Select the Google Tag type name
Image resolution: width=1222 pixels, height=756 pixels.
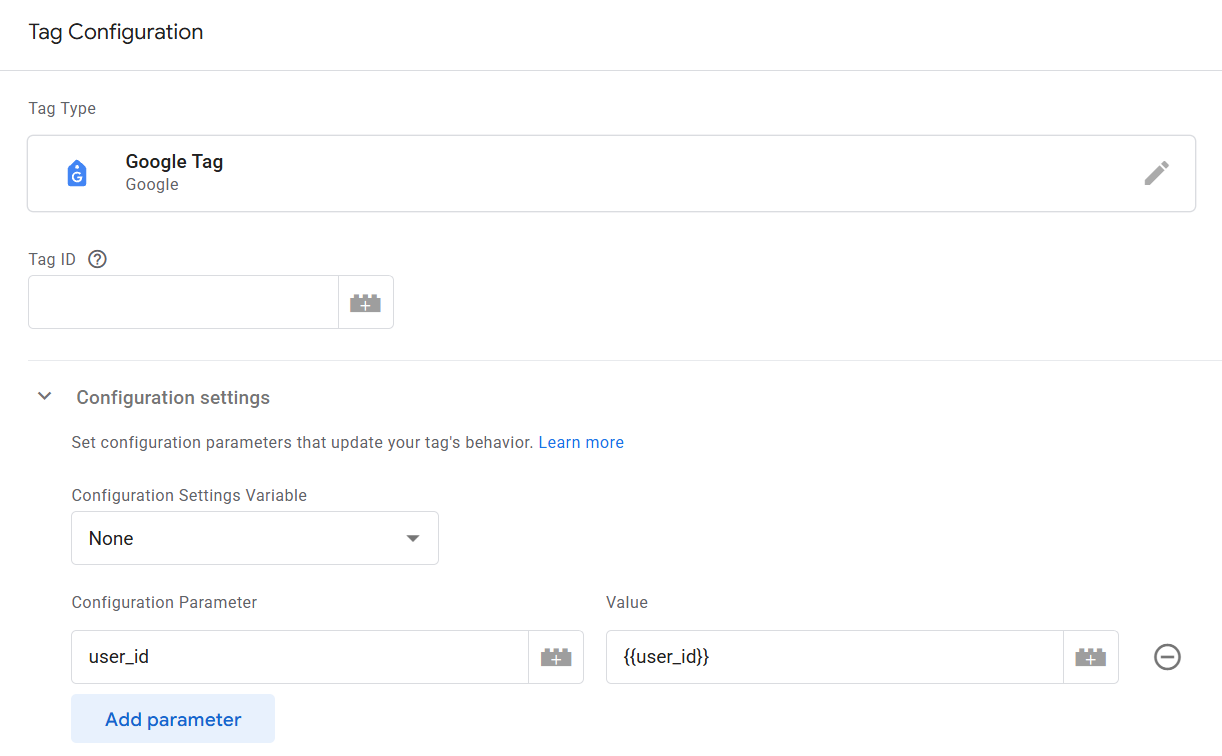(x=174, y=162)
